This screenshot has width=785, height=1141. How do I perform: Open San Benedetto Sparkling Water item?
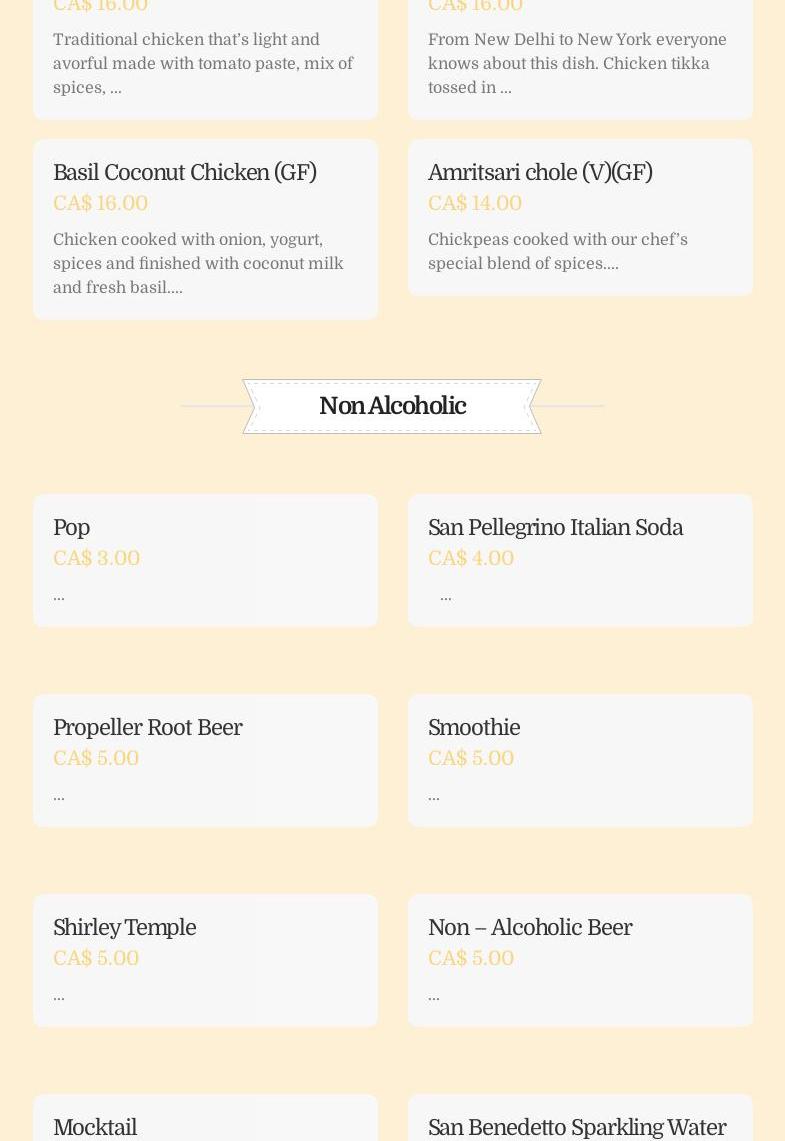point(577,1127)
